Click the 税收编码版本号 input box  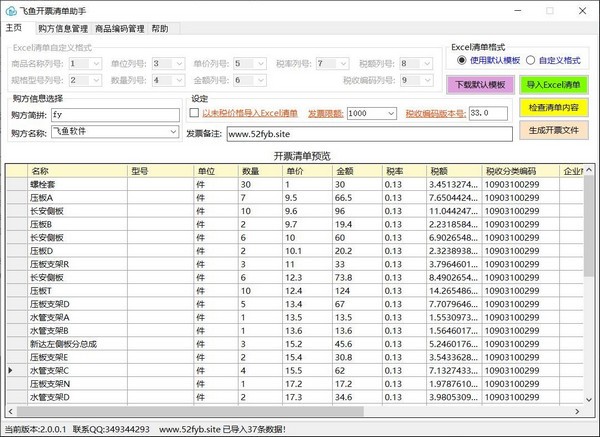(x=488, y=114)
